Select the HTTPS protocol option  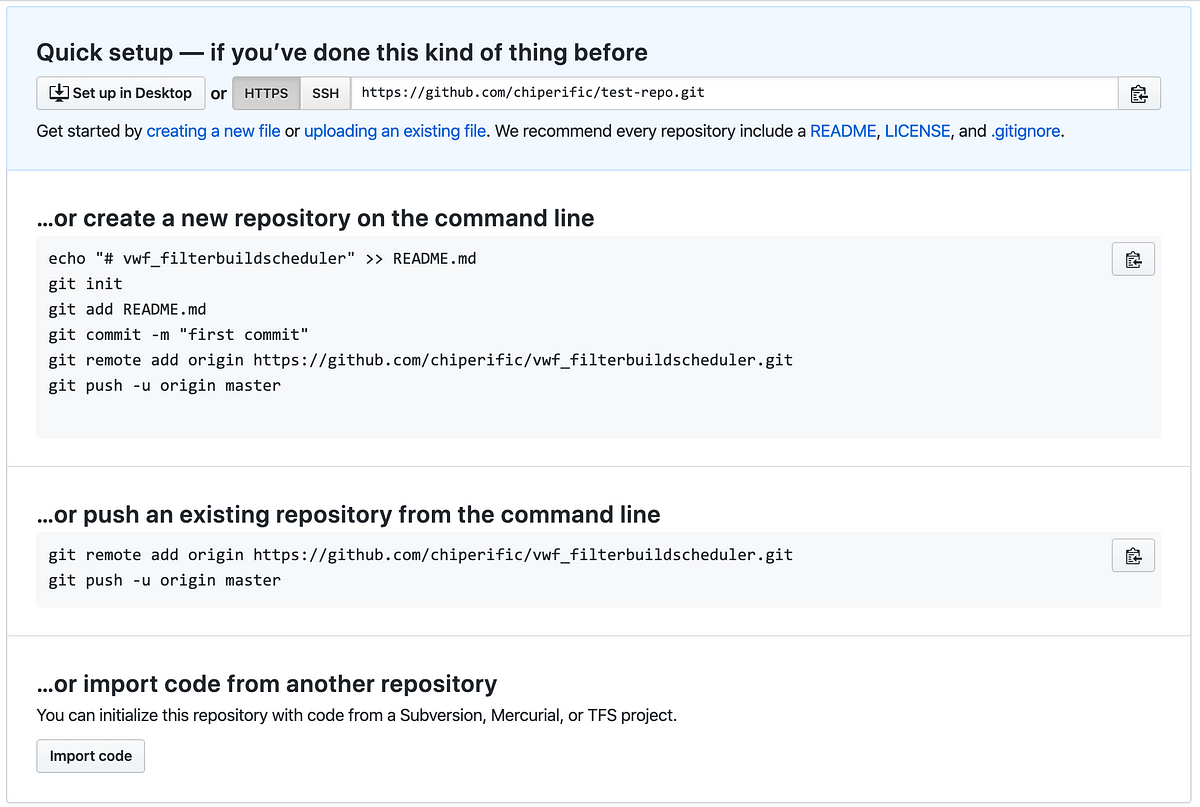[266, 93]
